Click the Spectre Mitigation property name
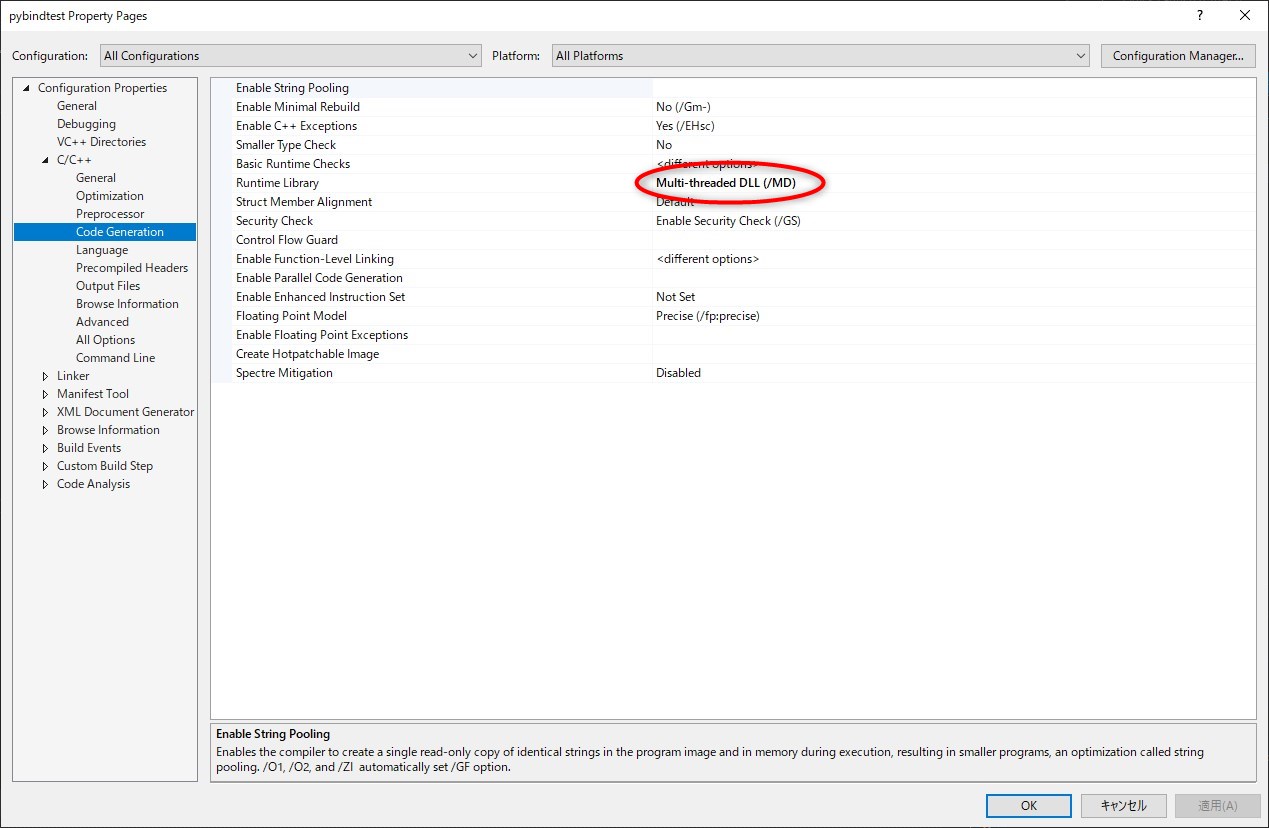 [x=284, y=373]
